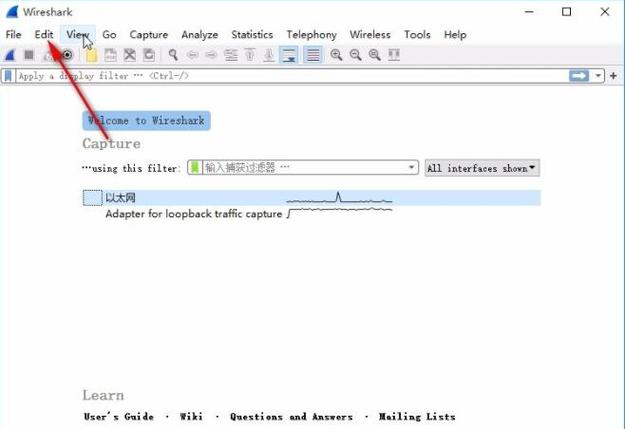Viewport: 625px width, 429px height.
Task: Click the Stop capture square icon
Action: (29, 55)
